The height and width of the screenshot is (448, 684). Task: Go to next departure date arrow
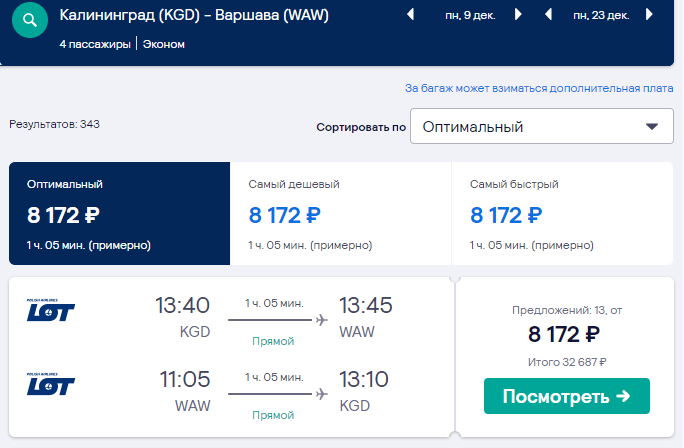pos(518,15)
